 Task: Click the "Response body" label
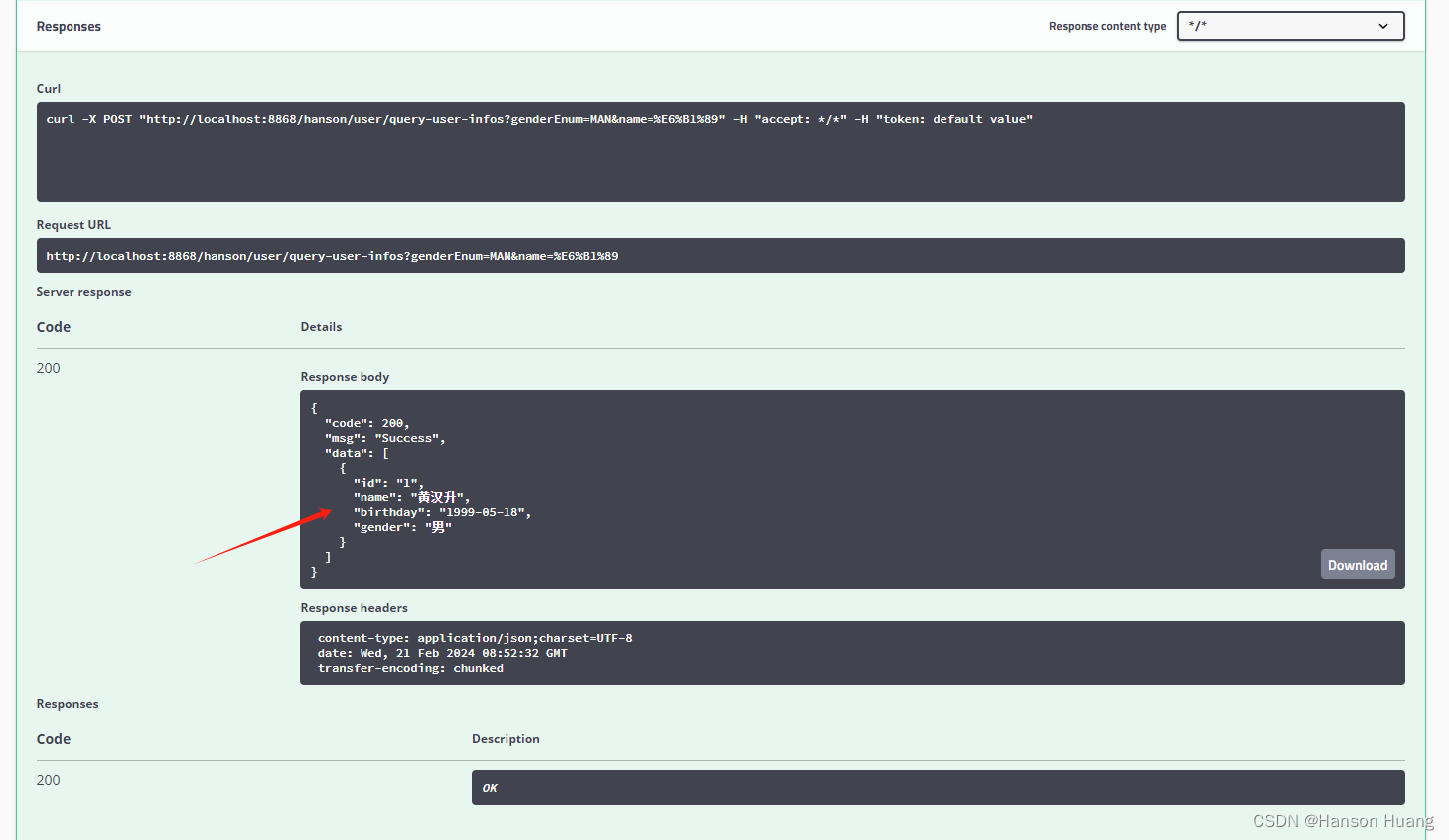click(345, 377)
